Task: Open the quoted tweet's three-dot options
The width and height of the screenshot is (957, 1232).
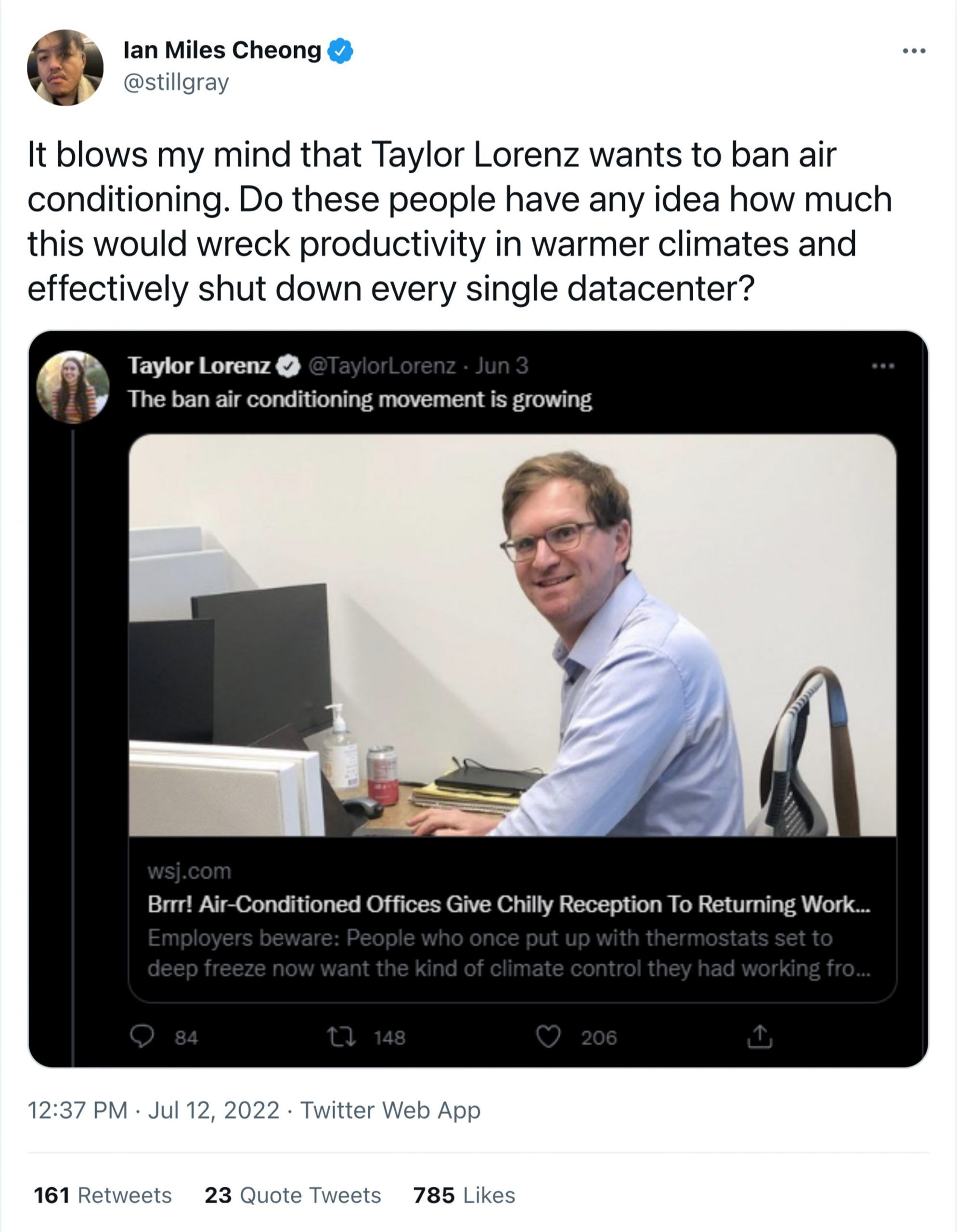Action: click(x=883, y=366)
